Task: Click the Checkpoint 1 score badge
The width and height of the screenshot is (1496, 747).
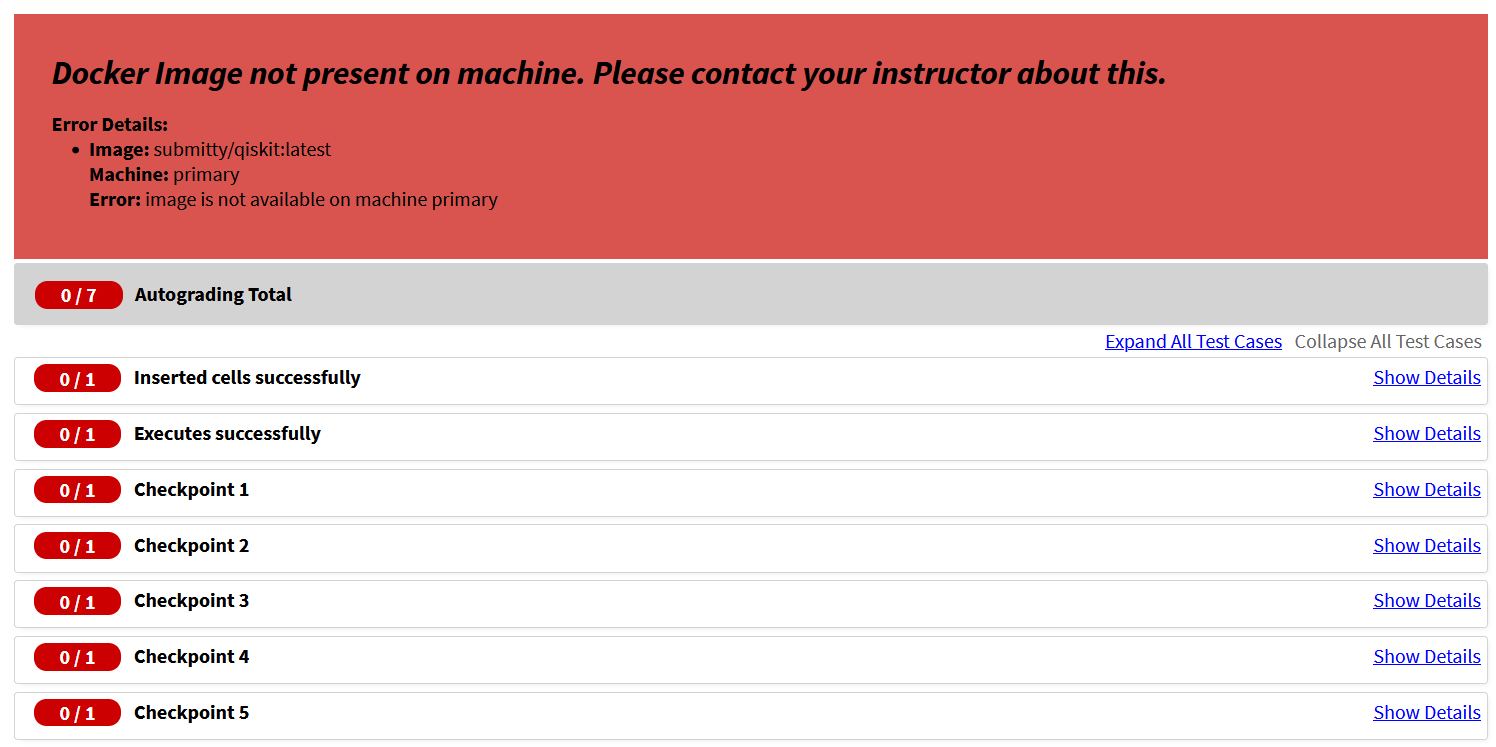Action: [x=77, y=490]
